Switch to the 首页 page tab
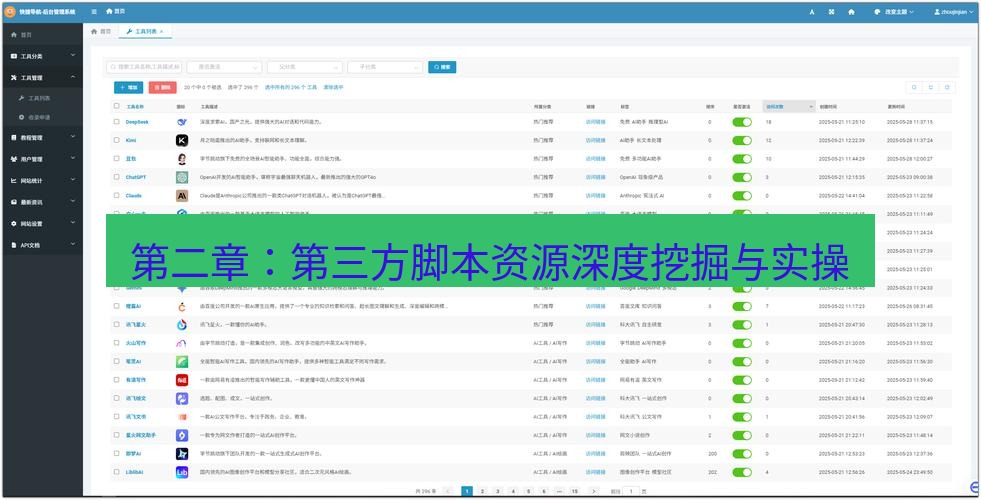Screen dimensions: 981x500 tap(101, 31)
